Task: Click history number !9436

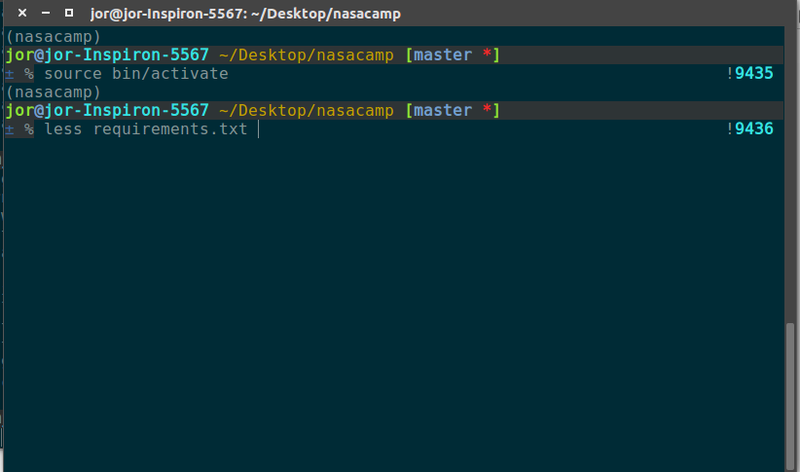Action: click(x=752, y=129)
